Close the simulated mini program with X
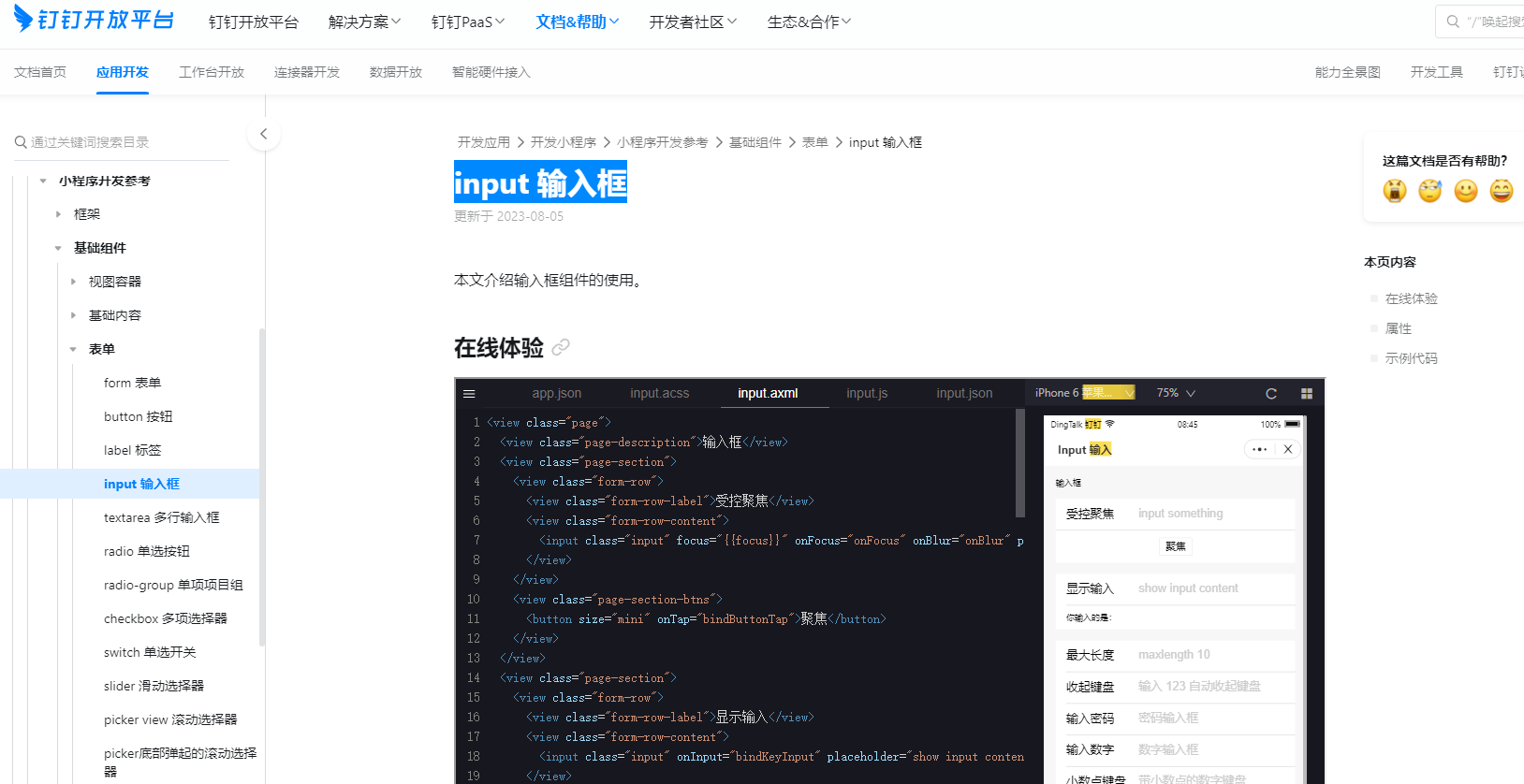The height and width of the screenshot is (784, 1524). click(1288, 450)
